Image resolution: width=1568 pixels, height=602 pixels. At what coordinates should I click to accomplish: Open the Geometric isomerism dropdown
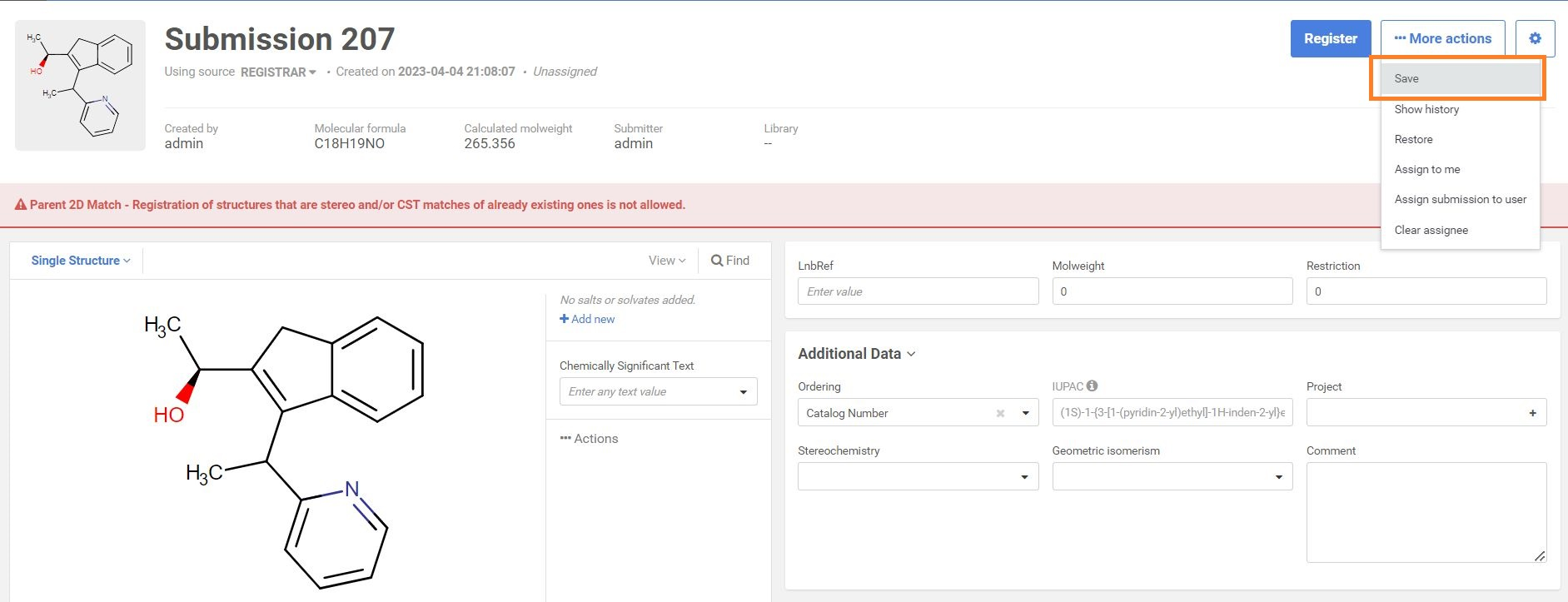coord(1172,477)
